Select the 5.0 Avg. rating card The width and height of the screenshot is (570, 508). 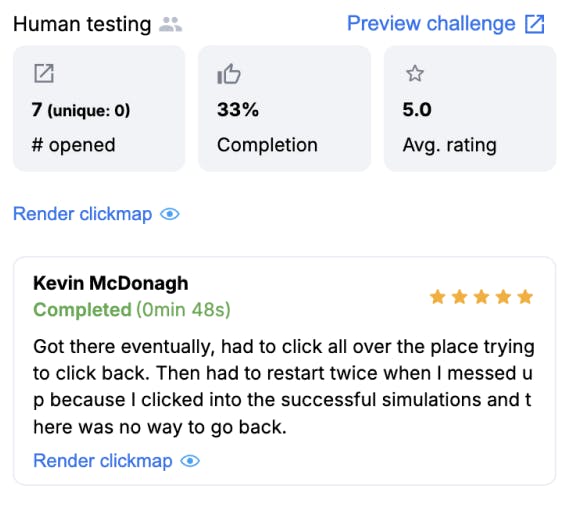(470, 108)
